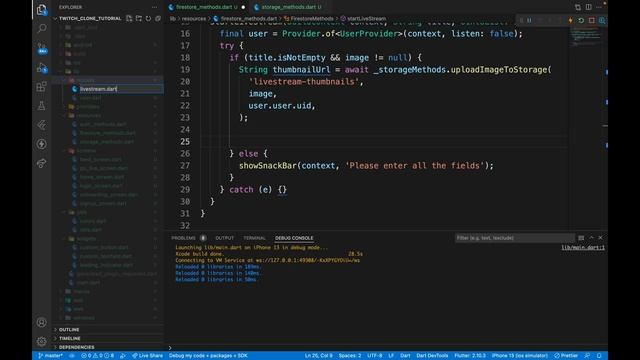Viewport: 640px width, 360px height.
Task: Split the editor right
Action: click(x=589, y=7)
